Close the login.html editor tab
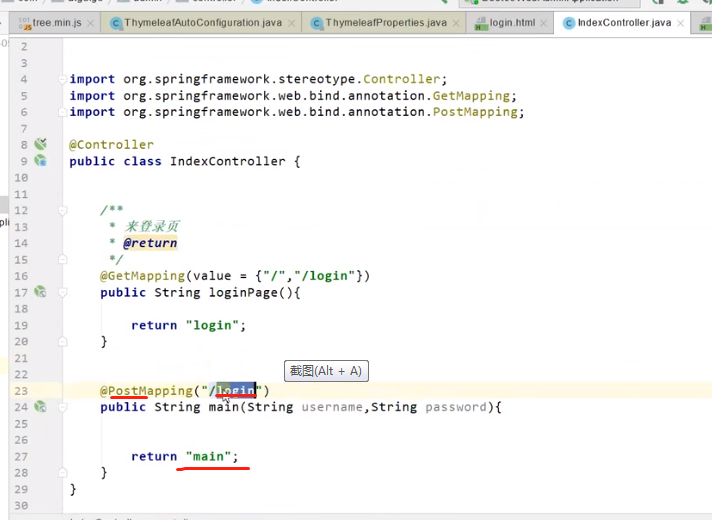This screenshot has width=712, height=520. pos(545,23)
